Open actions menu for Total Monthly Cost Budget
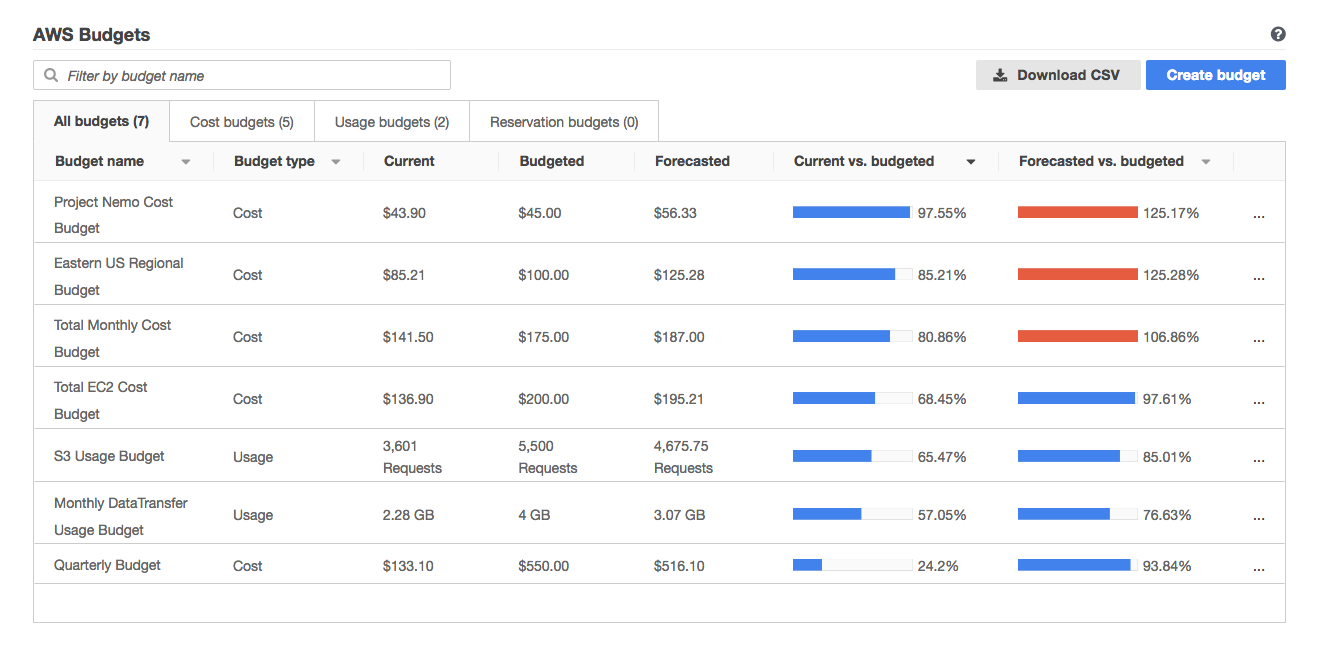 (1258, 338)
